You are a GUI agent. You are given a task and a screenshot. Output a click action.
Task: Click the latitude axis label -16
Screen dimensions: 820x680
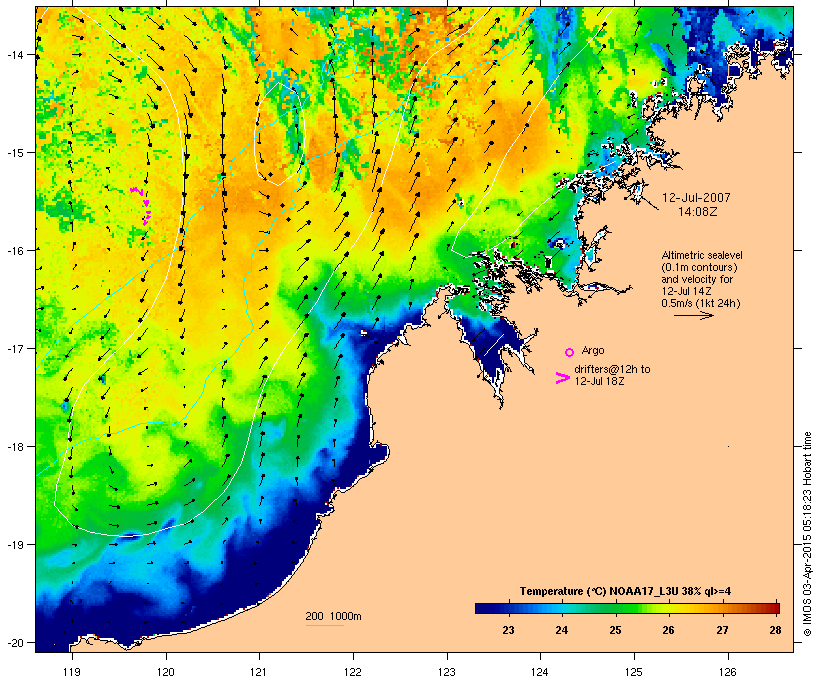click(15, 250)
